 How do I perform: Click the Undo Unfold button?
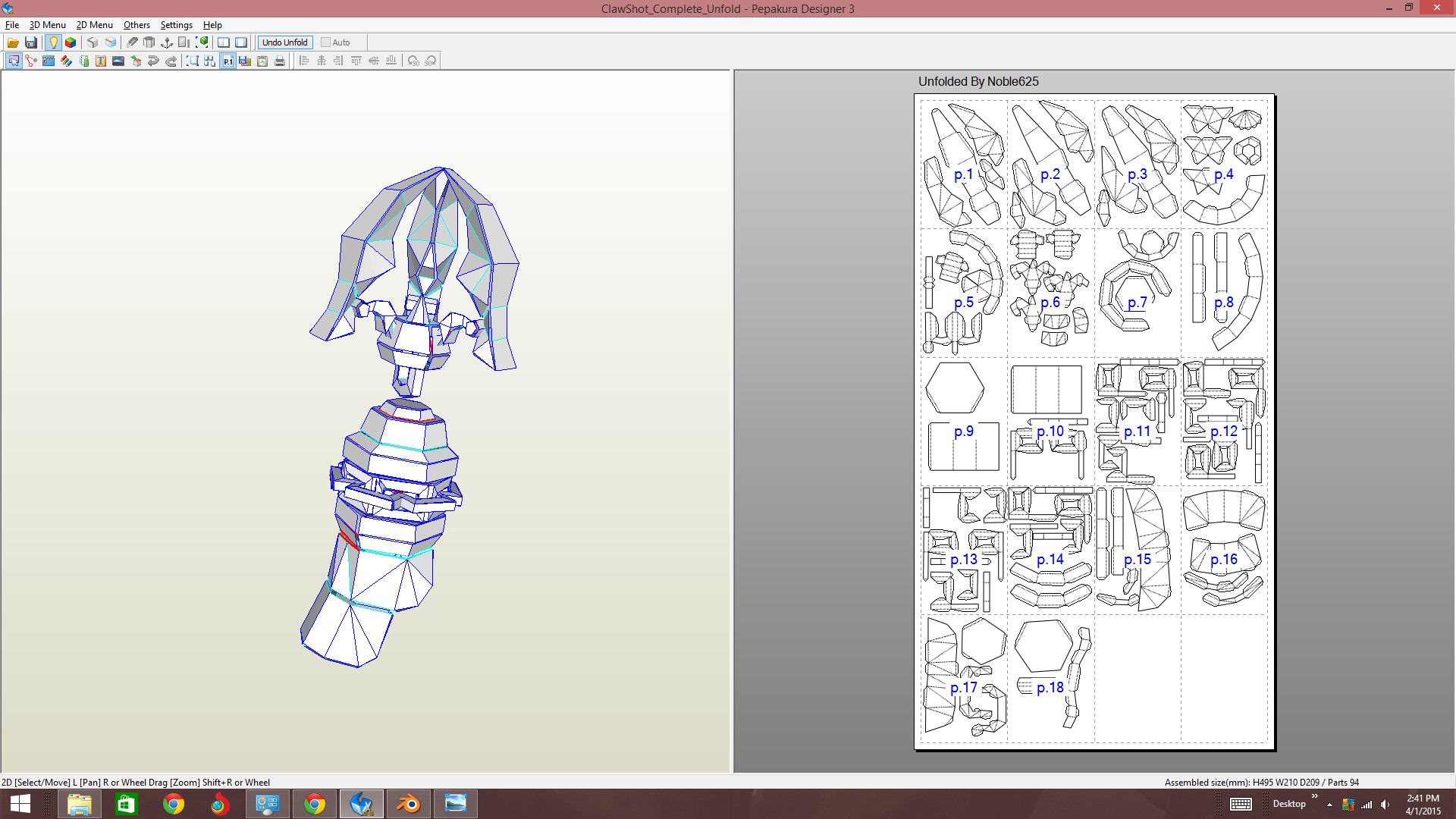[x=285, y=42]
